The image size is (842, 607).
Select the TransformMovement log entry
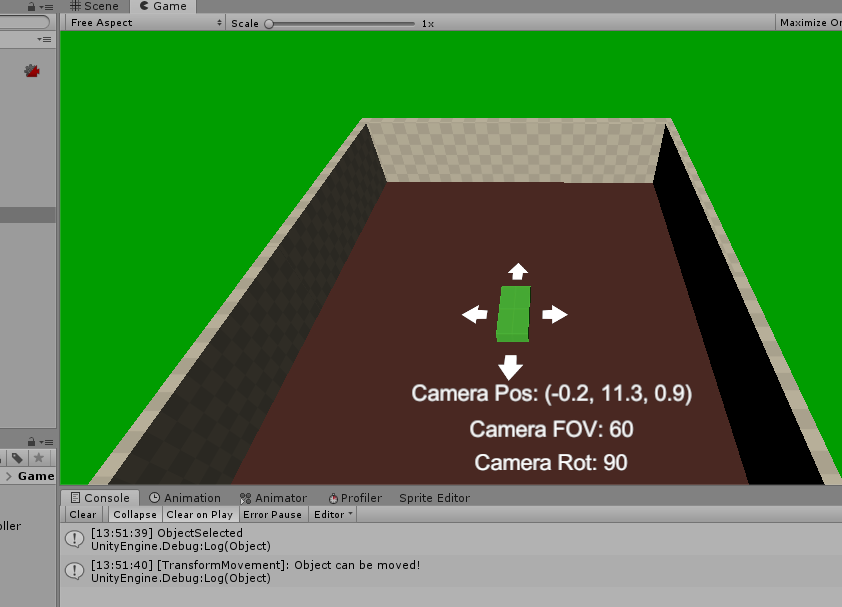click(451, 572)
